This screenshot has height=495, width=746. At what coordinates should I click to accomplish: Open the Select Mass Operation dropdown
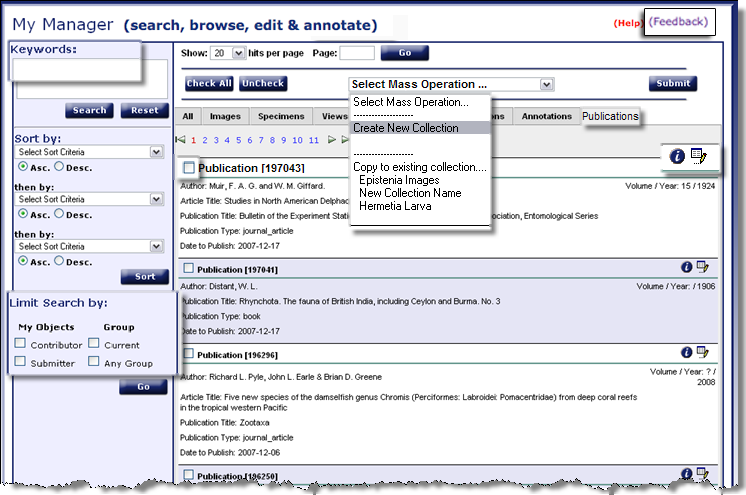click(x=450, y=84)
